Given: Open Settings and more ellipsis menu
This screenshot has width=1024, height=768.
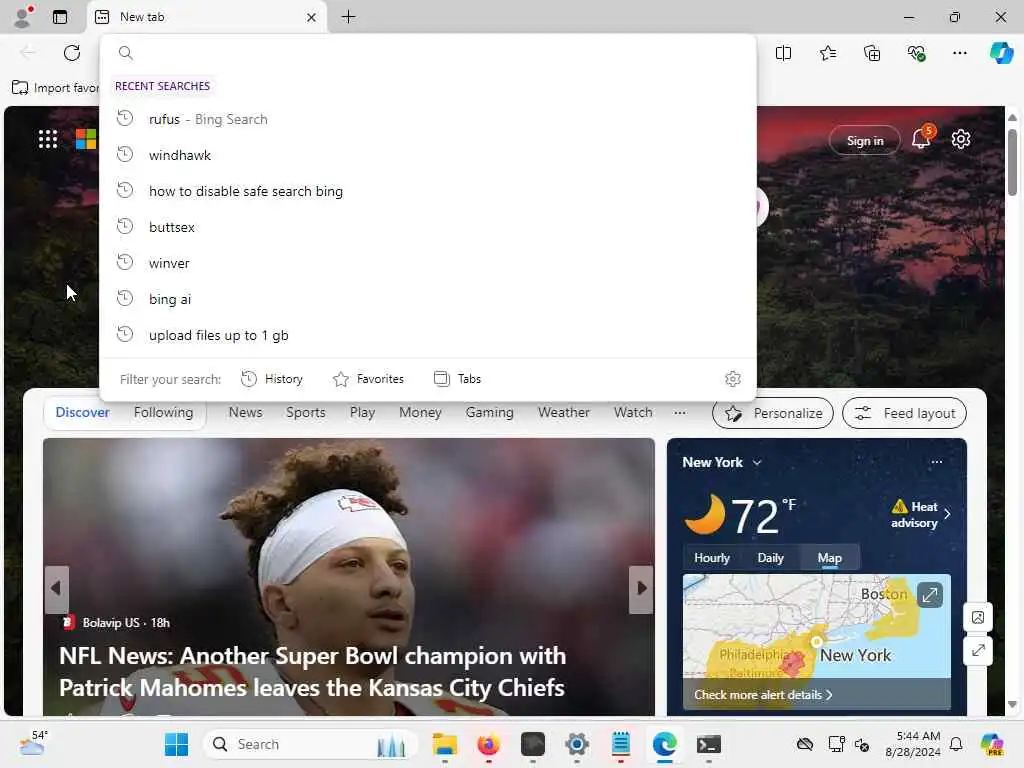Looking at the screenshot, I should 960,53.
